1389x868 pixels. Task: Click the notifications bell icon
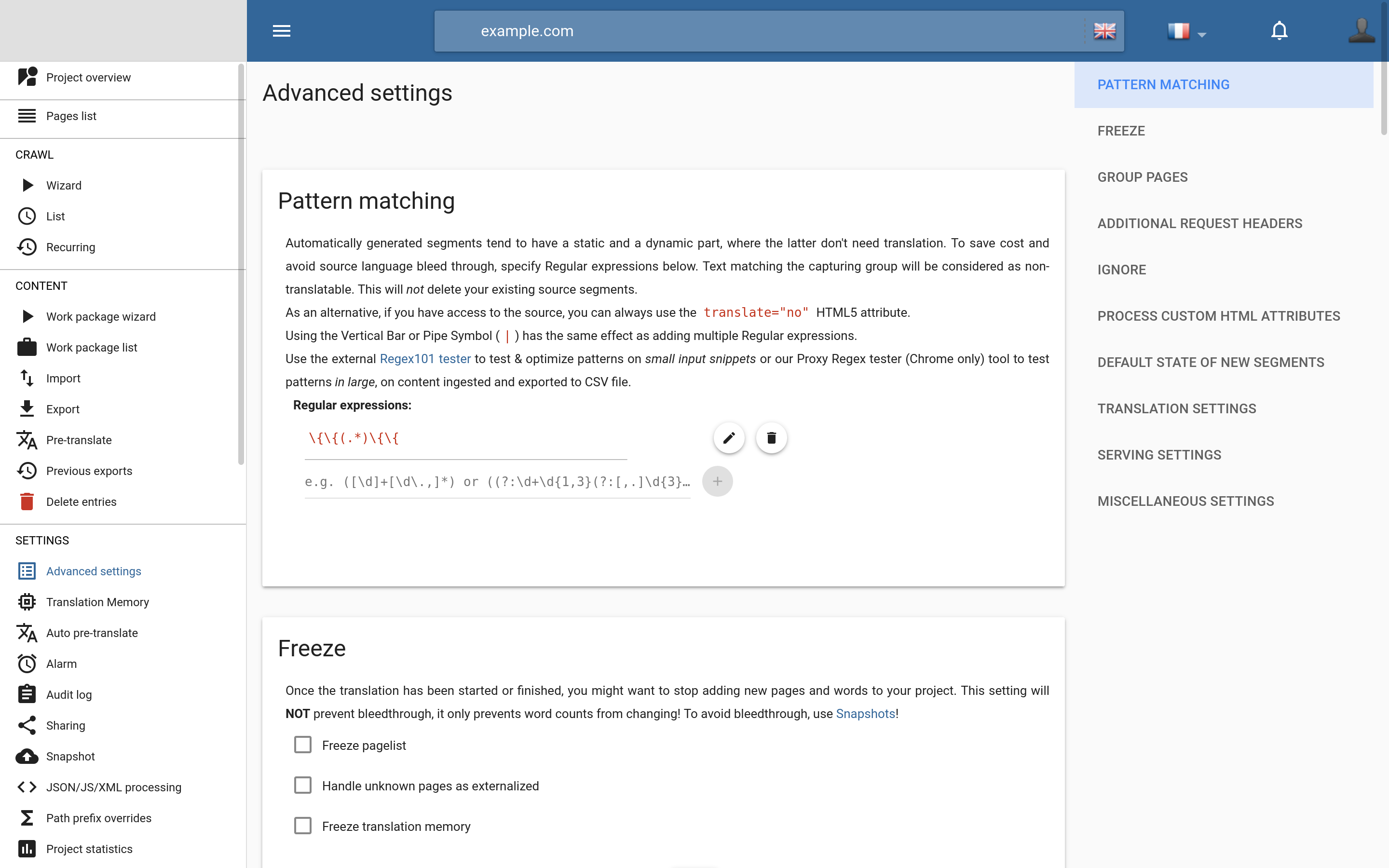[x=1279, y=31]
